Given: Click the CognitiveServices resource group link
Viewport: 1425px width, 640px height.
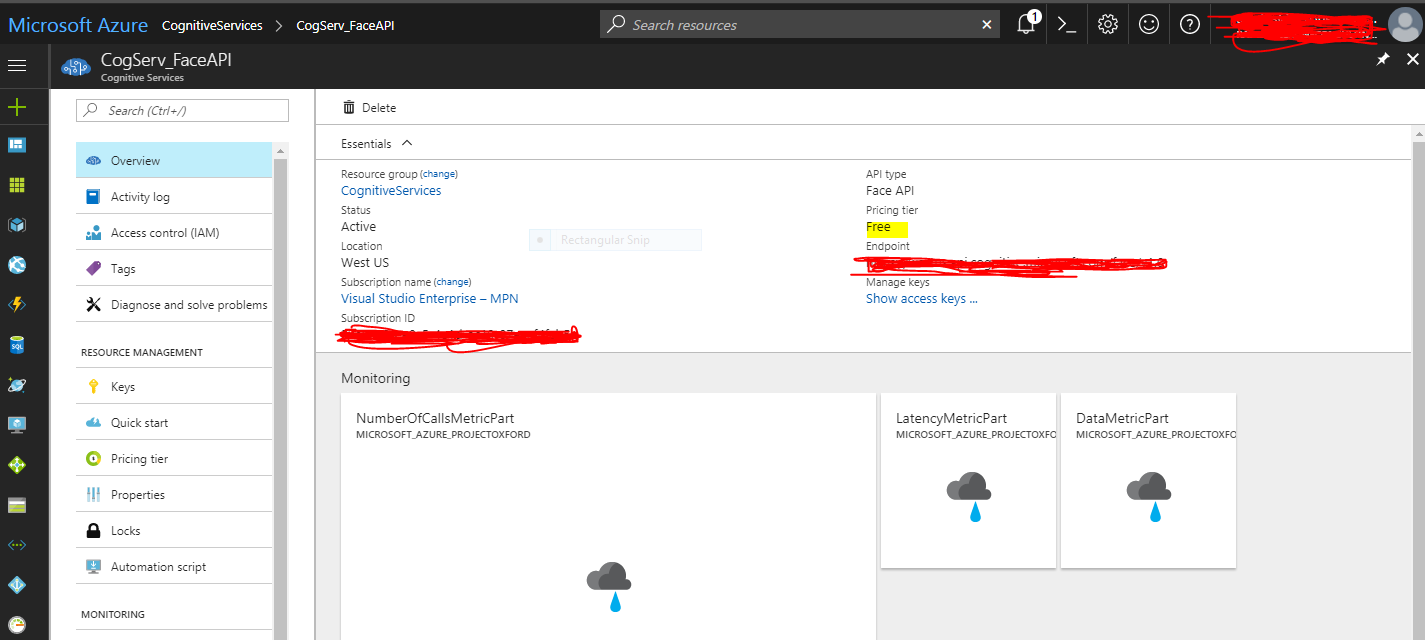Looking at the screenshot, I should (391, 190).
